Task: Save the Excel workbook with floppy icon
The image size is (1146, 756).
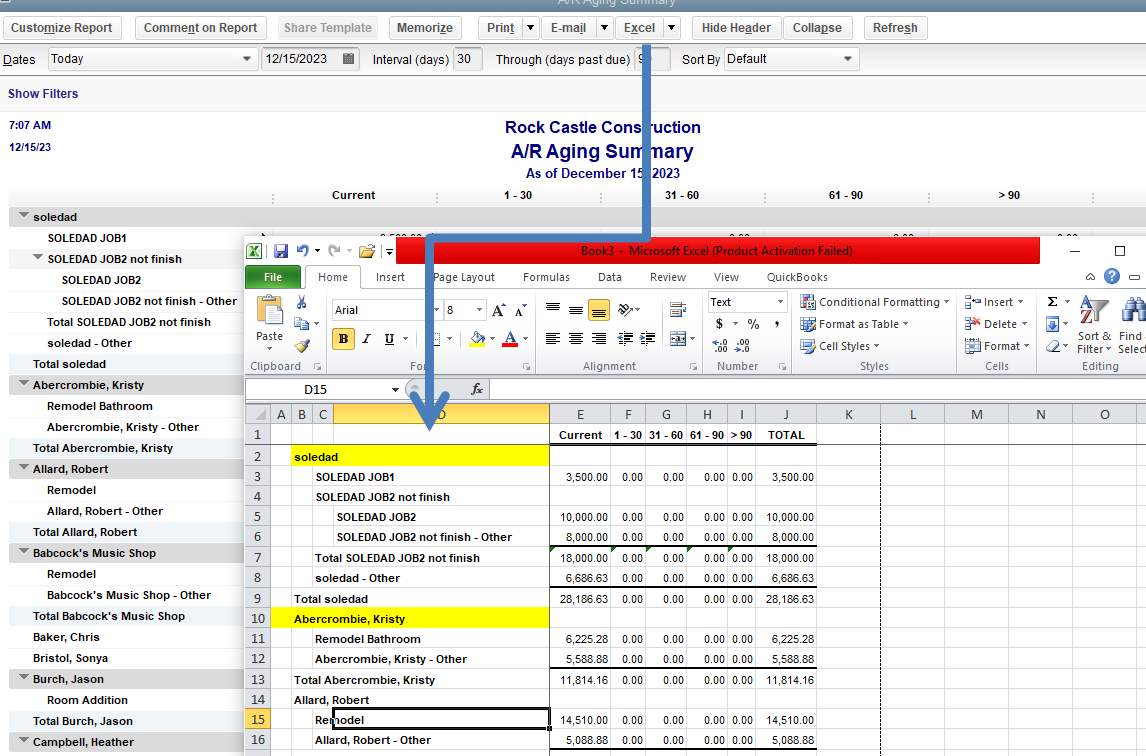Action: [281, 252]
